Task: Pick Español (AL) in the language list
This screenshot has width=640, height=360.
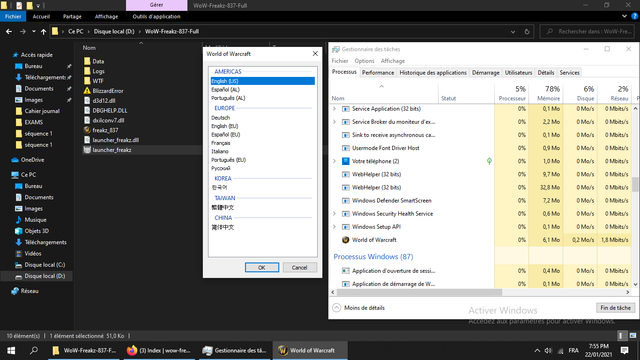Action: (x=225, y=89)
